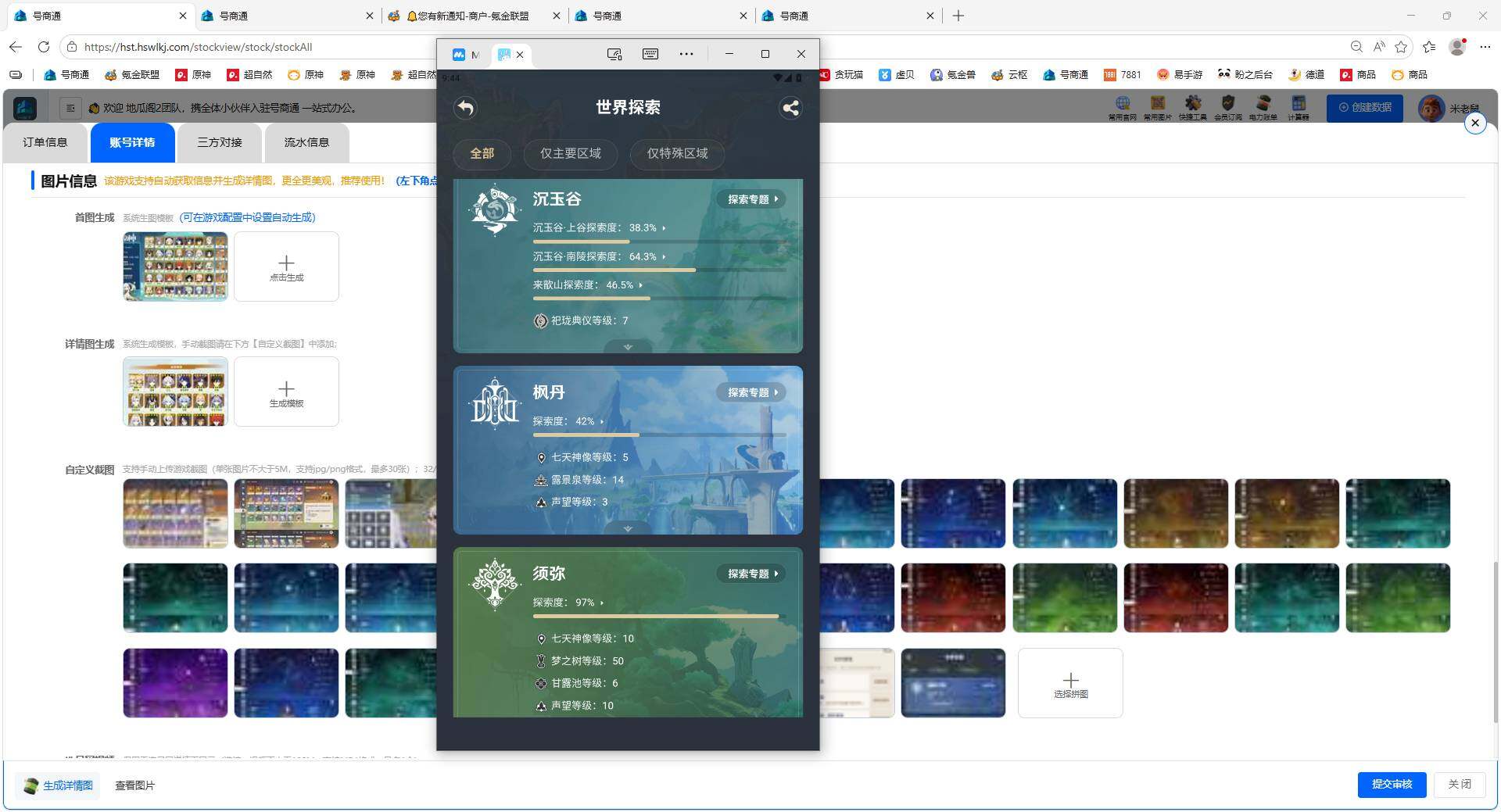Tap the share icon in 世界探索 header
Viewport: 1501px width, 812px height.
(790, 108)
